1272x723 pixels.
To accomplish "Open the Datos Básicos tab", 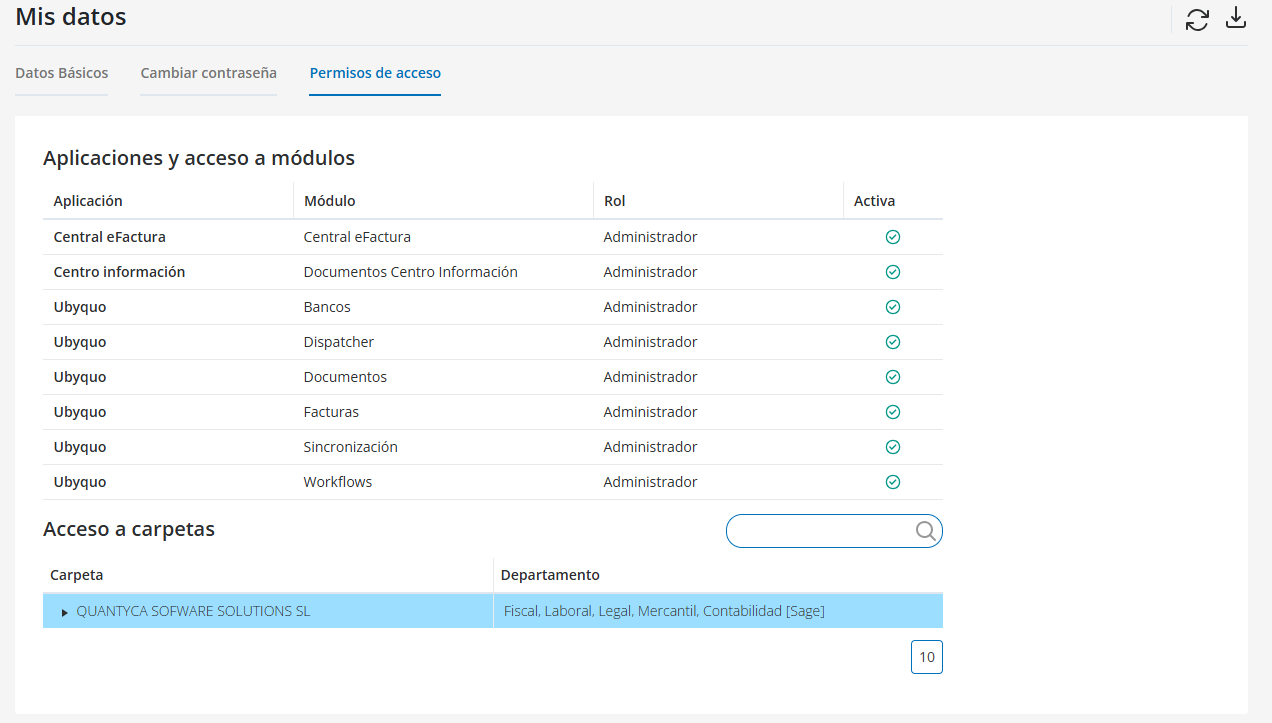I will (x=62, y=73).
